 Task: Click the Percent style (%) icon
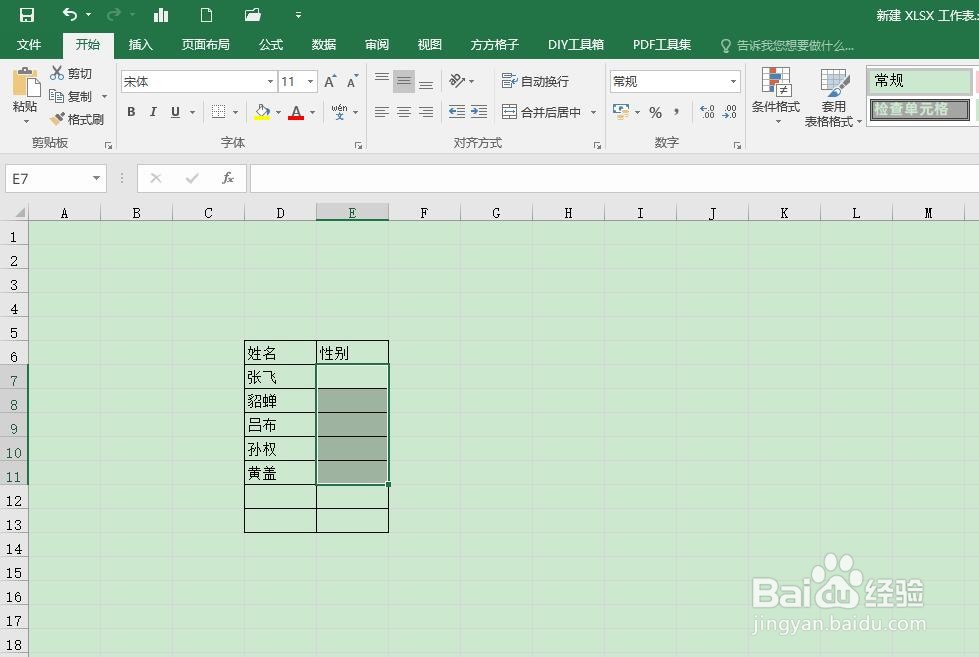[656, 112]
